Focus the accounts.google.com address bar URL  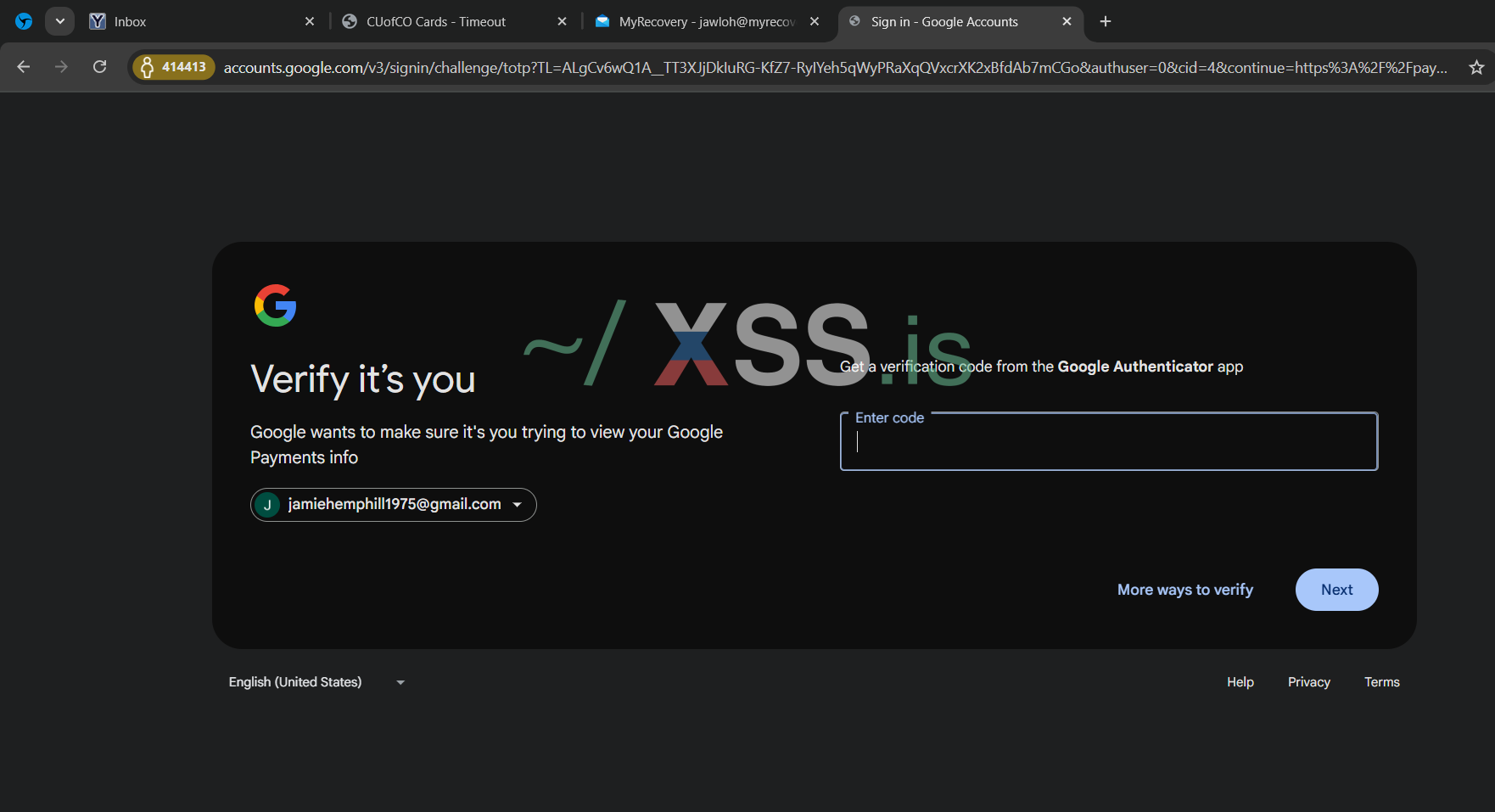835,67
